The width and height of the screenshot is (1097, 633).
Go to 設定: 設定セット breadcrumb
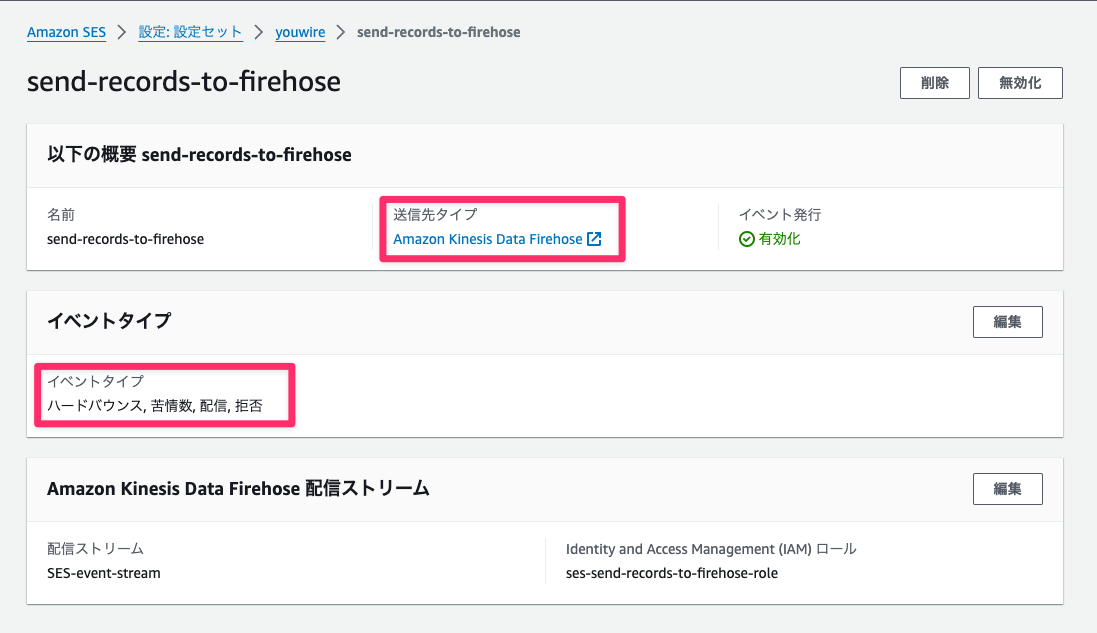[190, 32]
